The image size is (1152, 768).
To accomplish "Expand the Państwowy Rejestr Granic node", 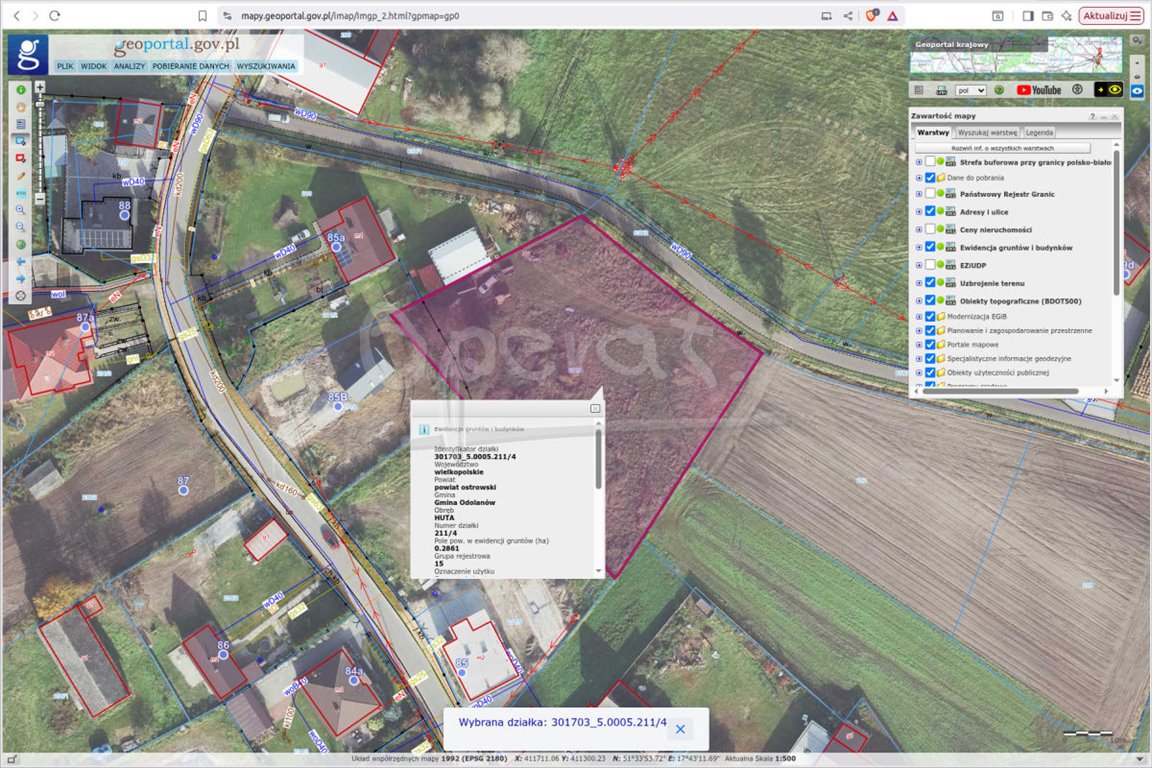I will pyautogui.click(x=918, y=194).
